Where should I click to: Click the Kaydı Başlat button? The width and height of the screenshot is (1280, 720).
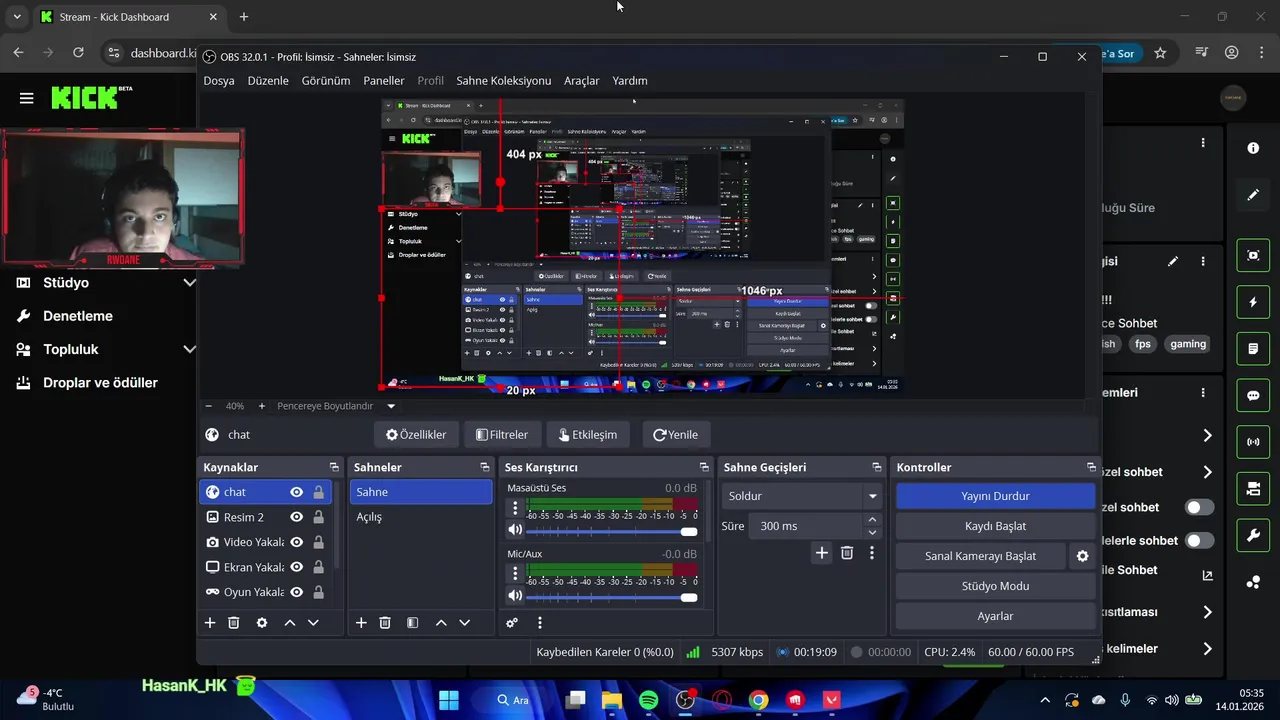click(x=995, y=526)
